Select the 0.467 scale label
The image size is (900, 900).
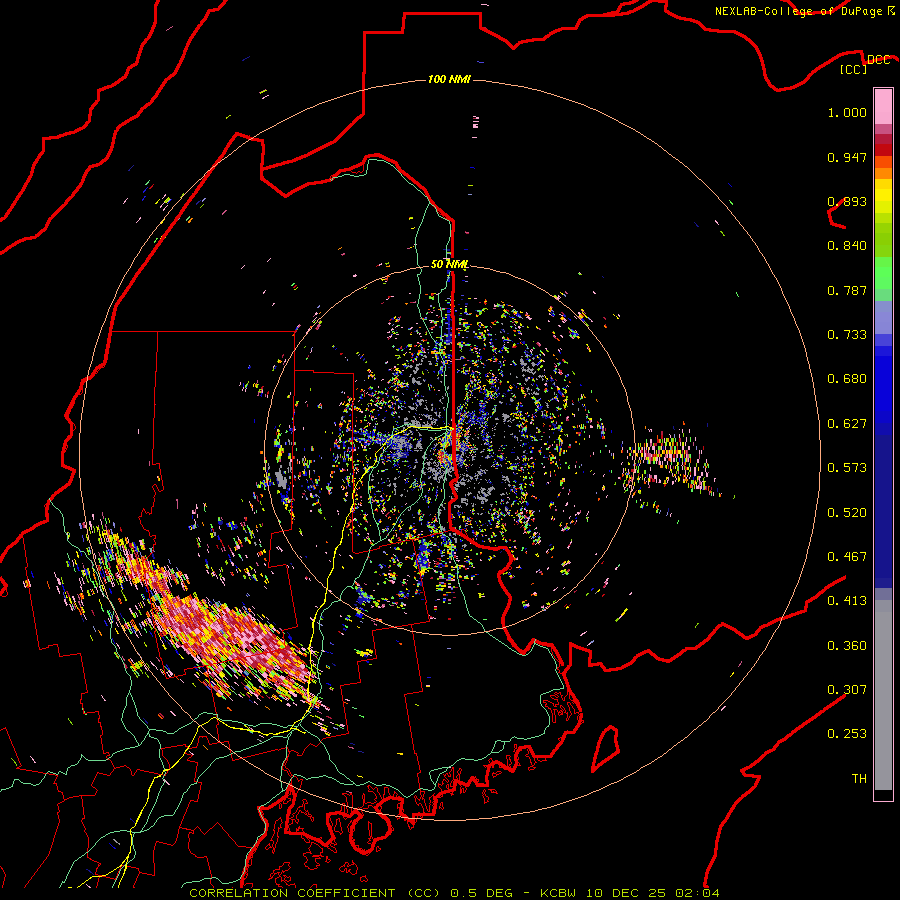(847, 557)
